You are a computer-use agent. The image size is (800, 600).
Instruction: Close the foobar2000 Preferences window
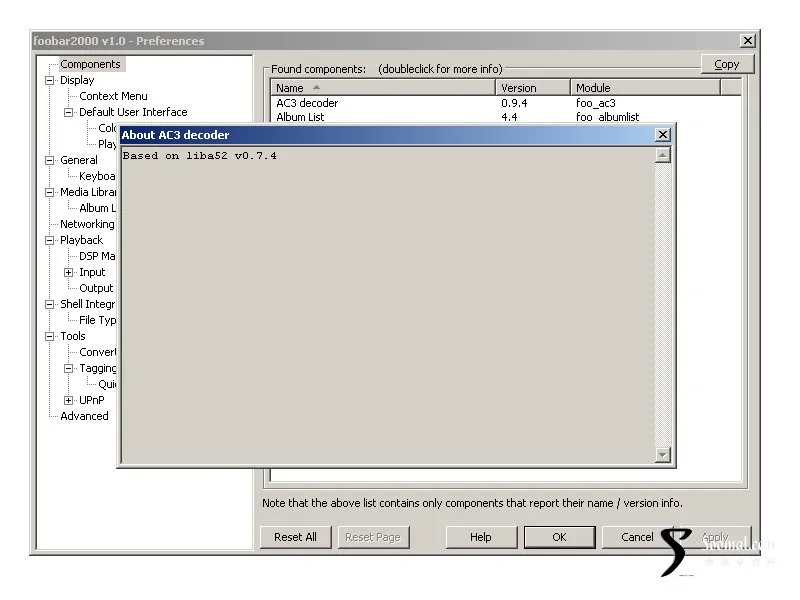click(x=747, y=40)
